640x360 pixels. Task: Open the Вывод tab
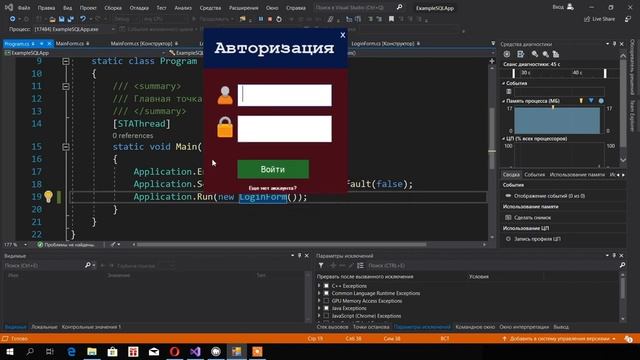click(x=561, y=327)
